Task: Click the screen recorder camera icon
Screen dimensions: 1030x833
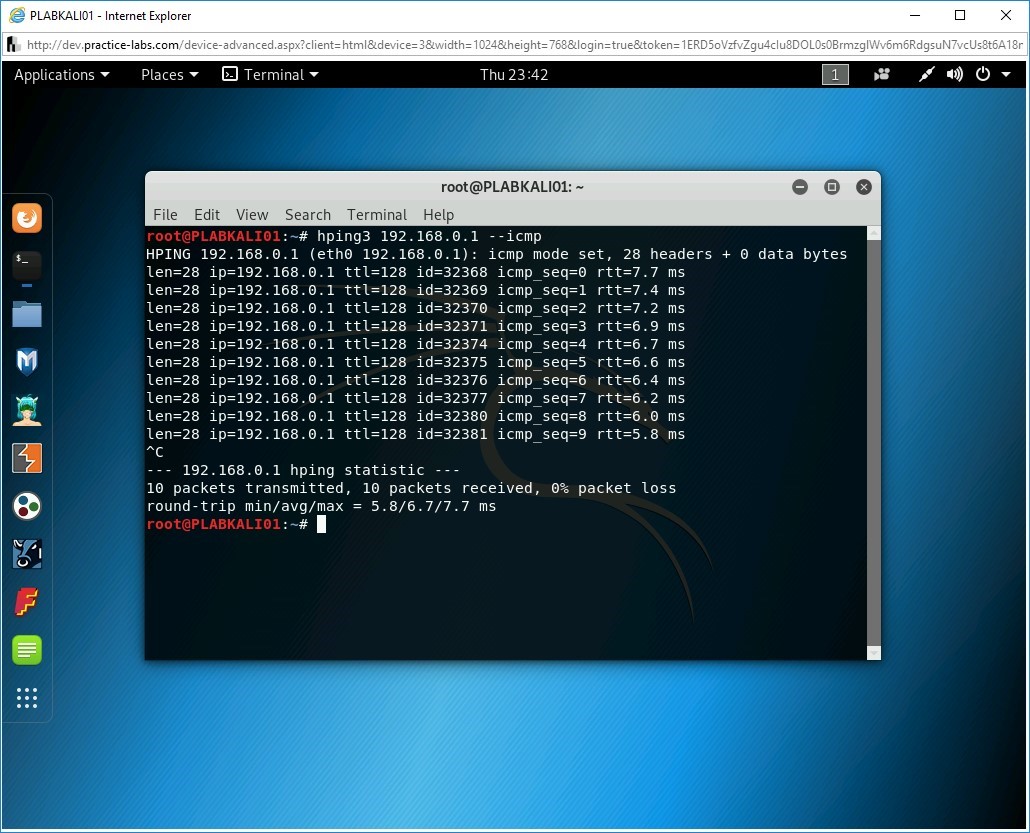Action: pyautogui.click(x=882, y=75)
